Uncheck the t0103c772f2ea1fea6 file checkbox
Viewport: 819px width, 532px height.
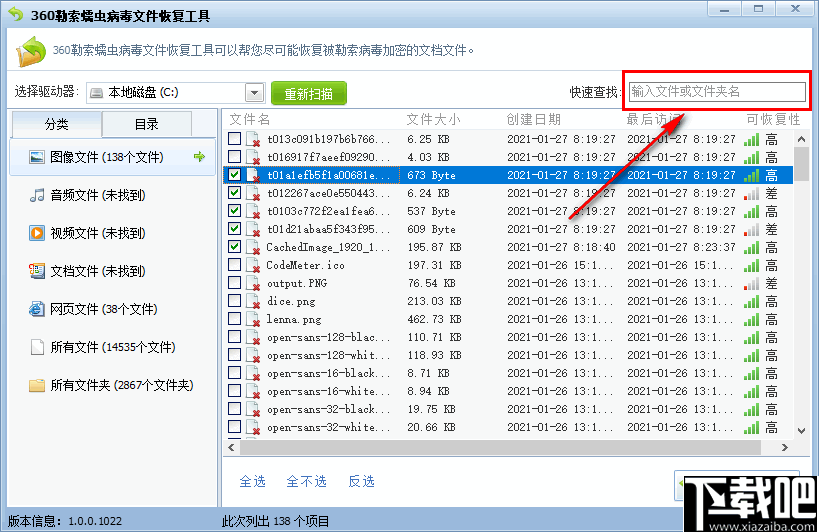(x=235, y=210)
